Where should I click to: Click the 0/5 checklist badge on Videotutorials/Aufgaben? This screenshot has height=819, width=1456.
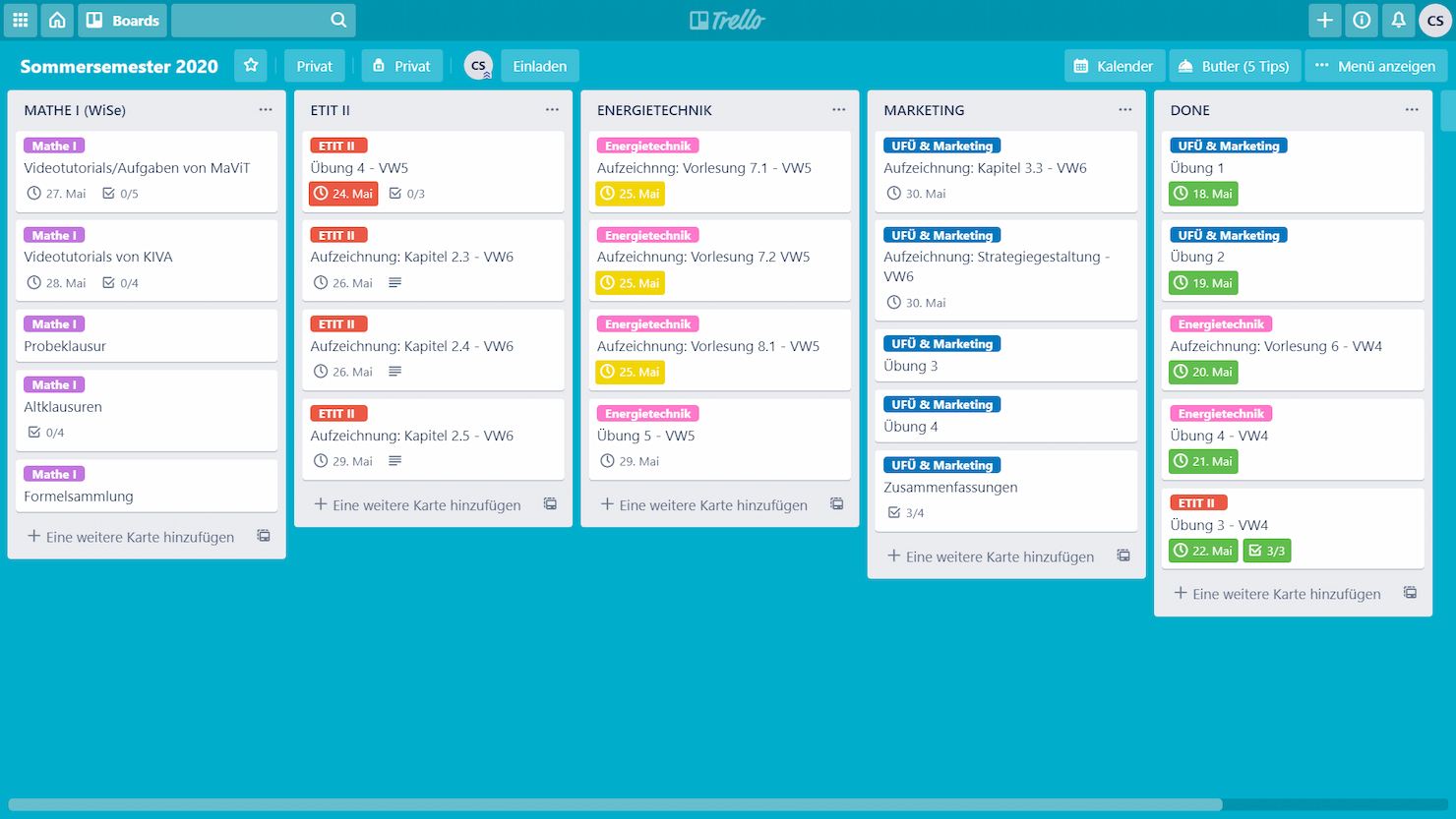[x=120, y=194]
